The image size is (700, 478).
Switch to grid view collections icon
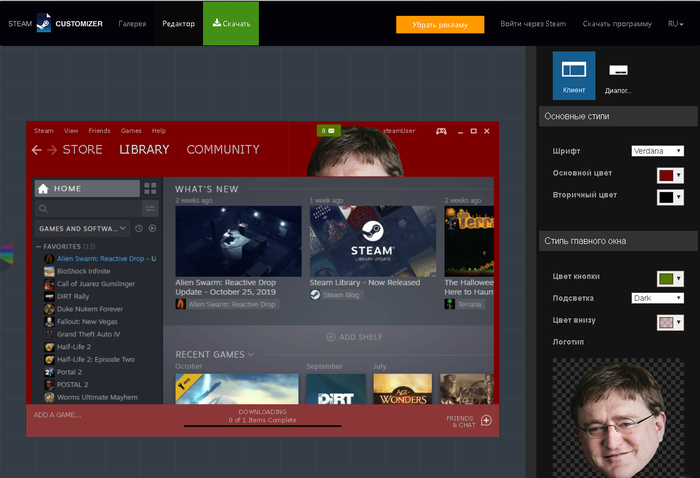pos(150,188)
